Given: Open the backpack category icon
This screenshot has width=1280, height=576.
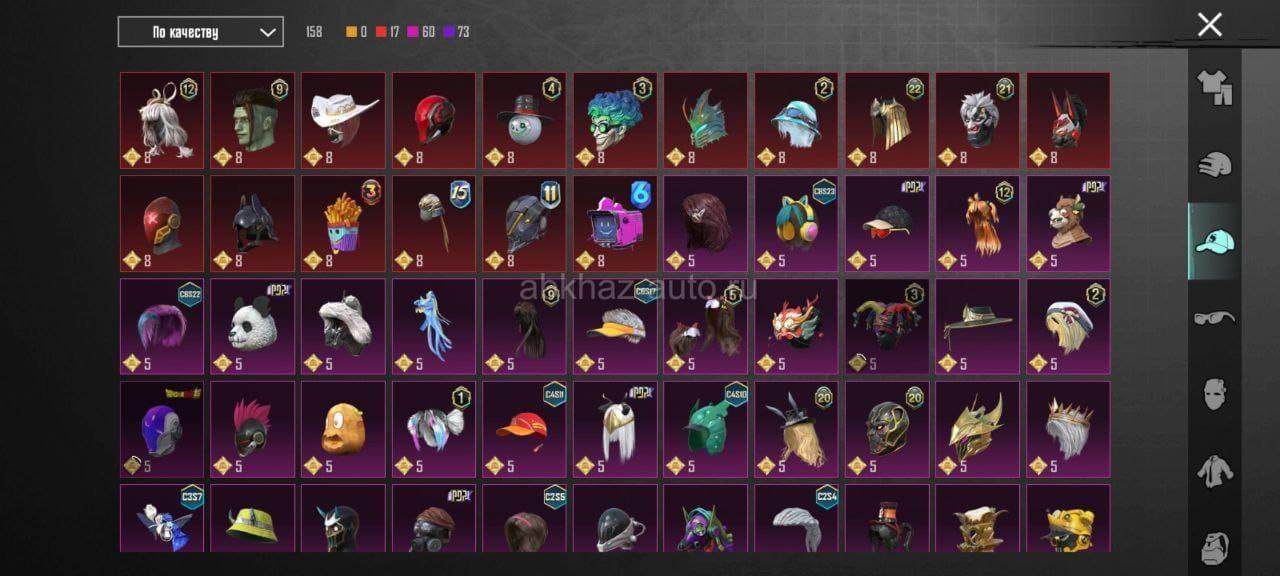Looking at the screenshot, I should [1215, 545].
